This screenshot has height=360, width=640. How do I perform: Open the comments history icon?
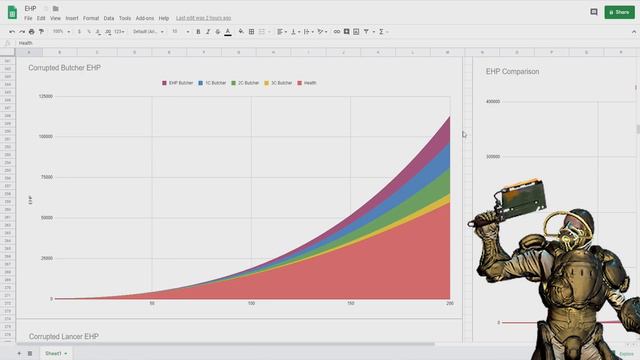click(594, 12)
